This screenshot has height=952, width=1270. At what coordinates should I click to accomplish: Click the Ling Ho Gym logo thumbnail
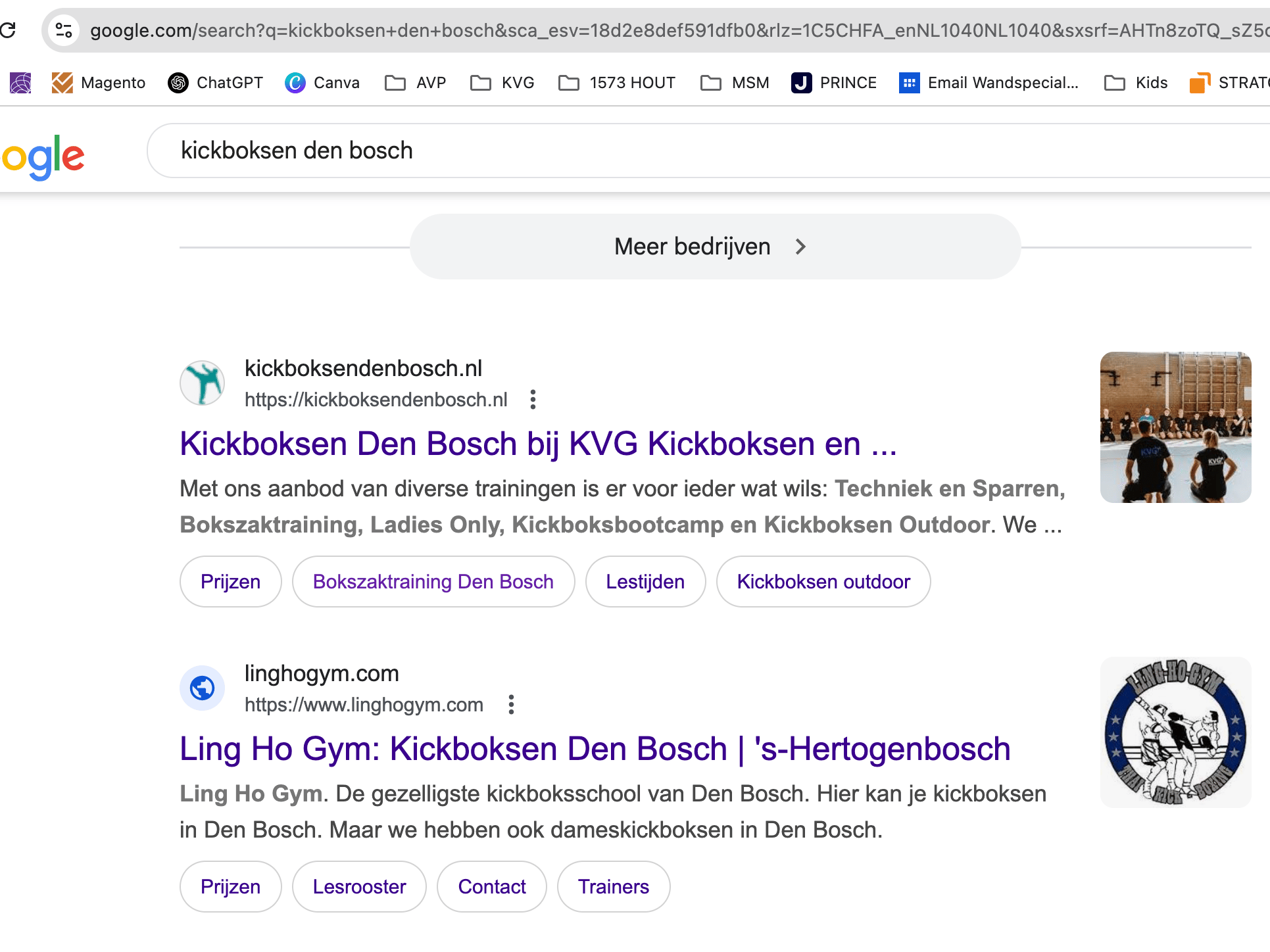pyautogui.click(x=1175, y=732)
